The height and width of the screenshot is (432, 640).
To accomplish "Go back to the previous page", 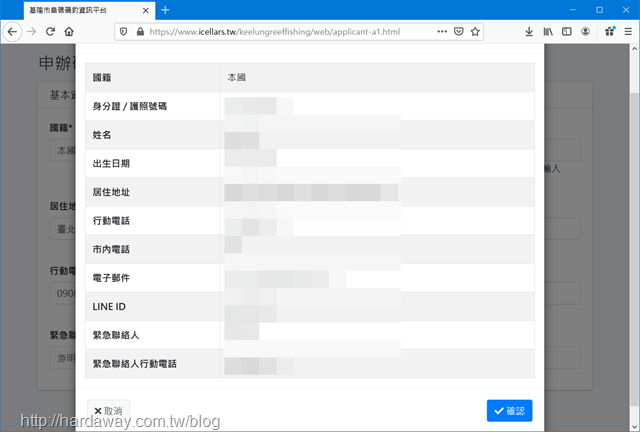I will pyautogui.click(x=12, y=31).
